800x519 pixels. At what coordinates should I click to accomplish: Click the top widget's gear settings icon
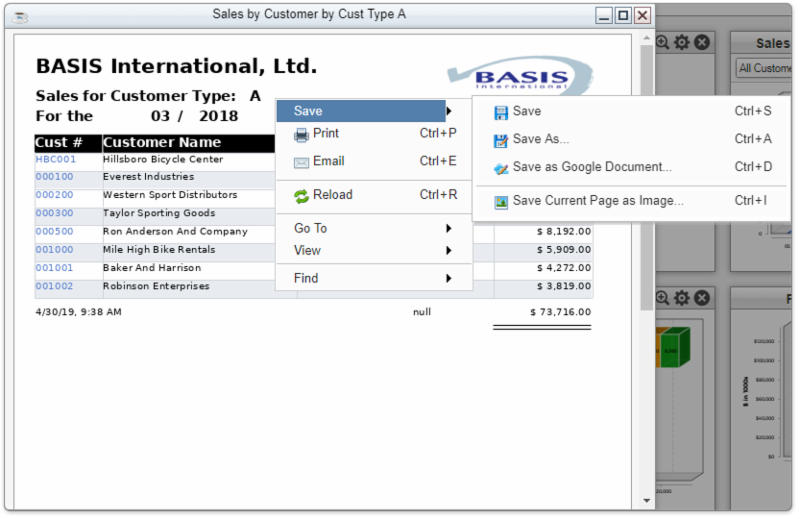point(682,42)
